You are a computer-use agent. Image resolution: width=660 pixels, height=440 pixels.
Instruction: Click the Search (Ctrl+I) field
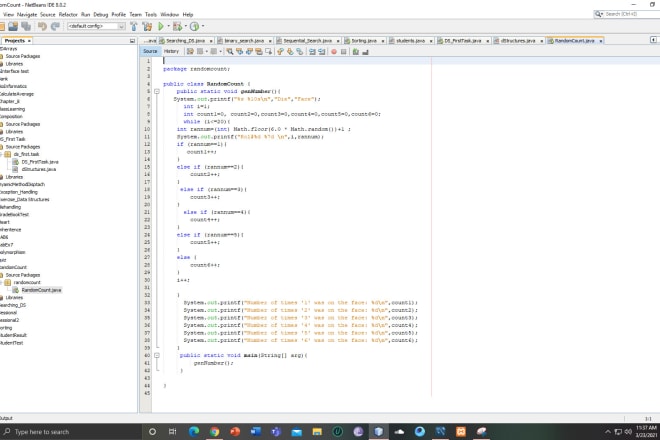pyautogui.click(x=626, y=14)
